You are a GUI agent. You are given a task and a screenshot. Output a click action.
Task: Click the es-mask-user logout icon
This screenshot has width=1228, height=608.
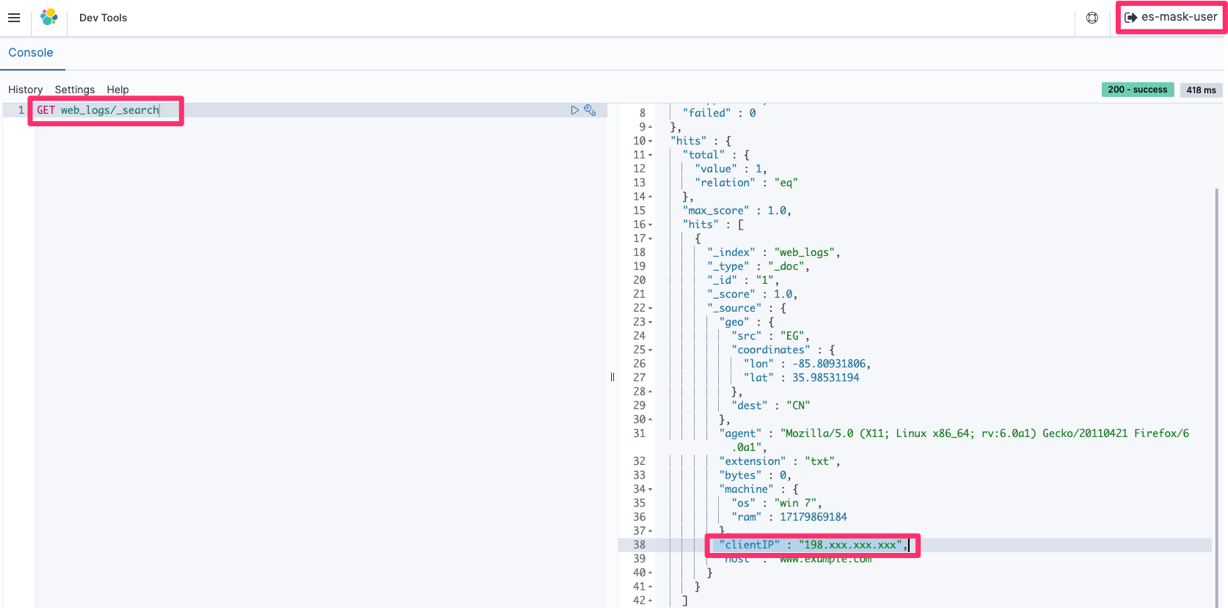(1131, 17)
